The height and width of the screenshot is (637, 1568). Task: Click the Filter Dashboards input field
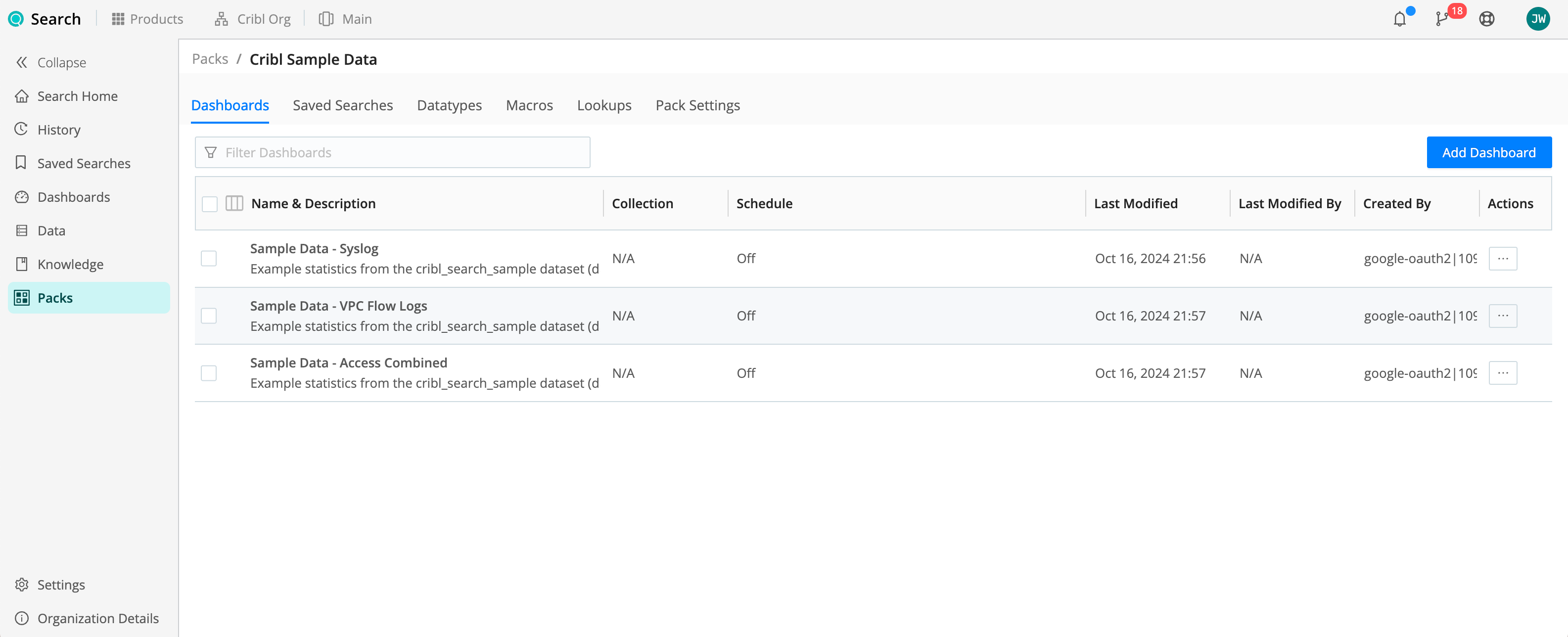click(393, 152)
